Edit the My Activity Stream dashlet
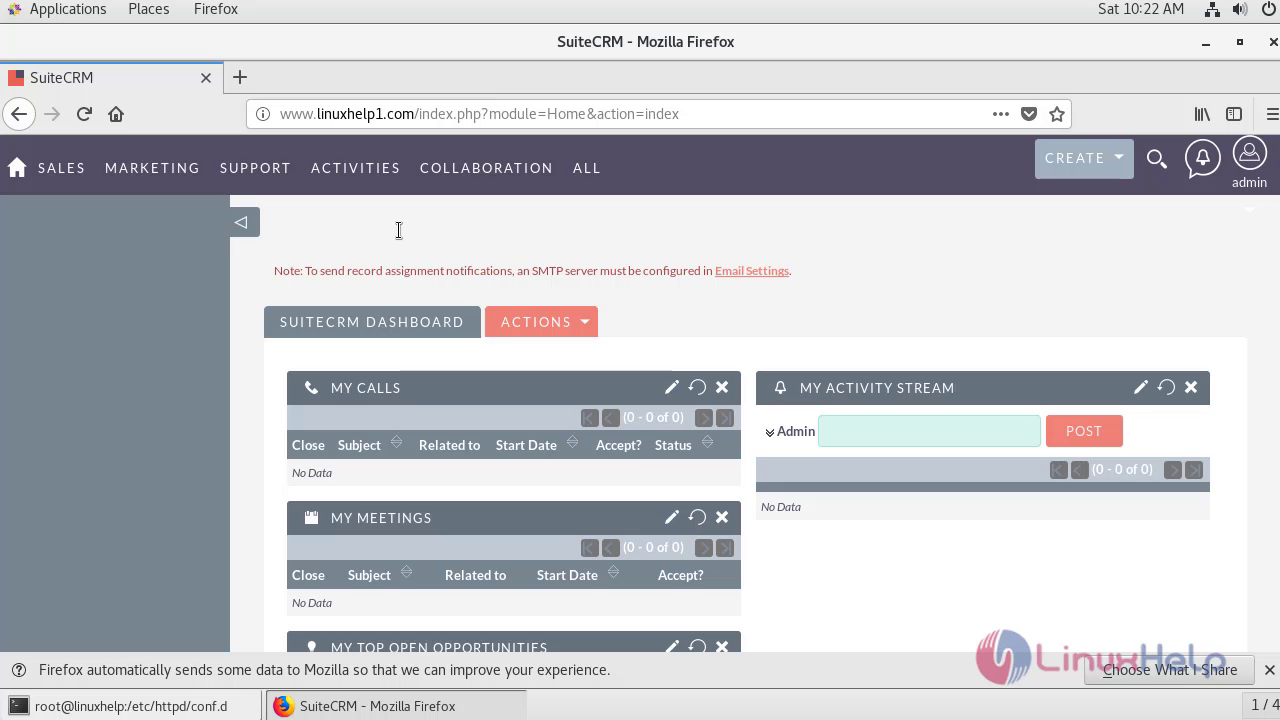 tap(1141, 387)
